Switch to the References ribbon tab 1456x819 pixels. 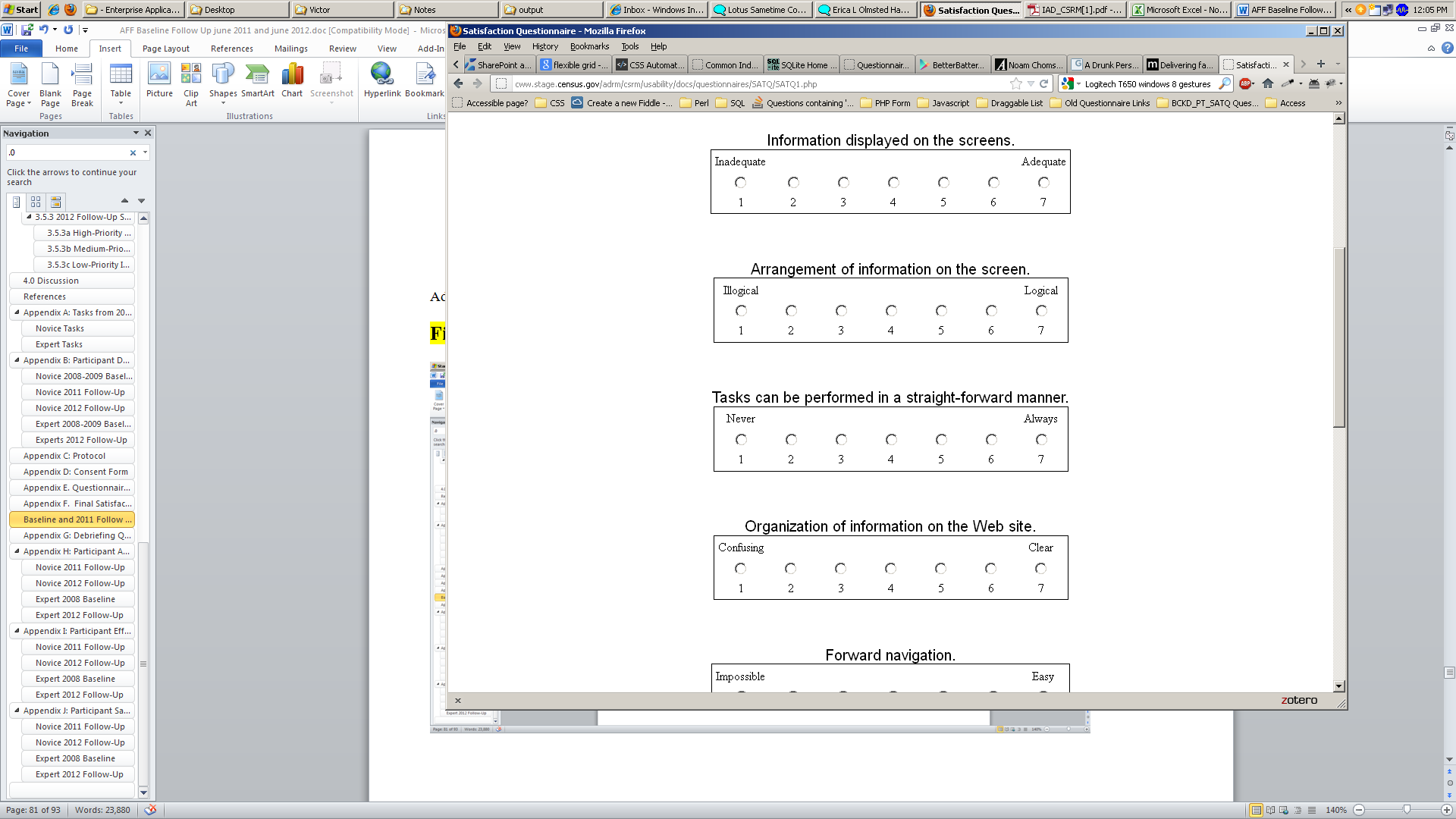(x=231, y=49)
